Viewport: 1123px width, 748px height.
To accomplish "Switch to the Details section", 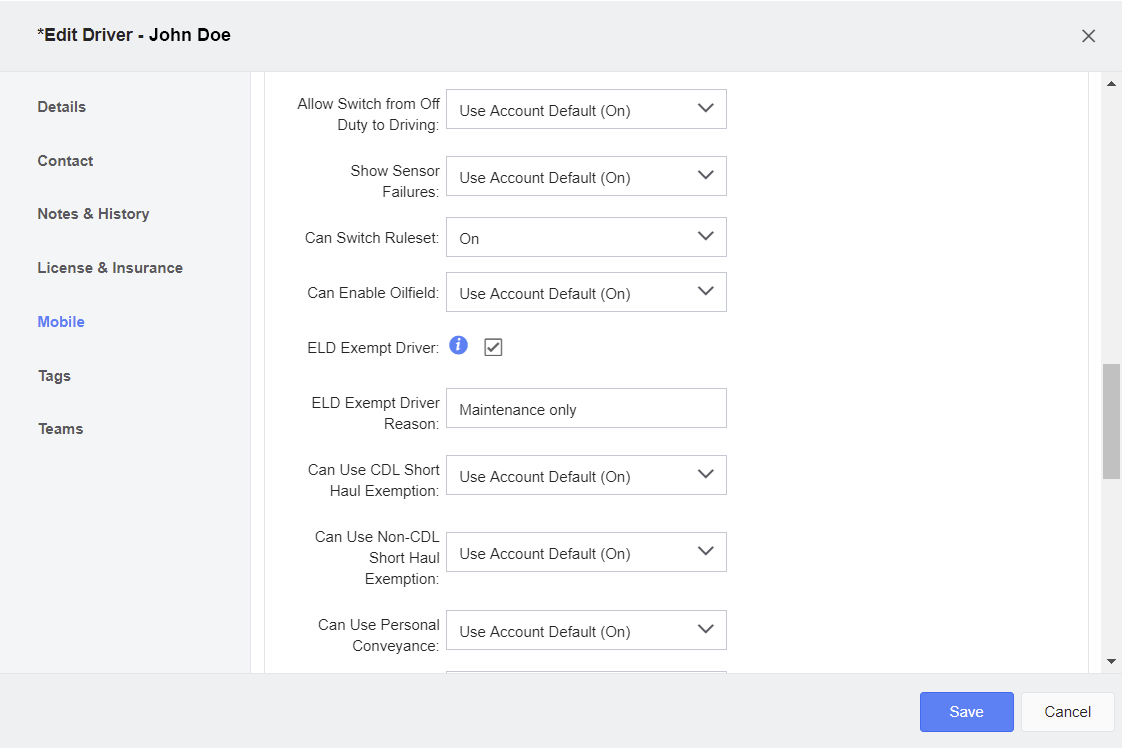I will coord(61,107).
